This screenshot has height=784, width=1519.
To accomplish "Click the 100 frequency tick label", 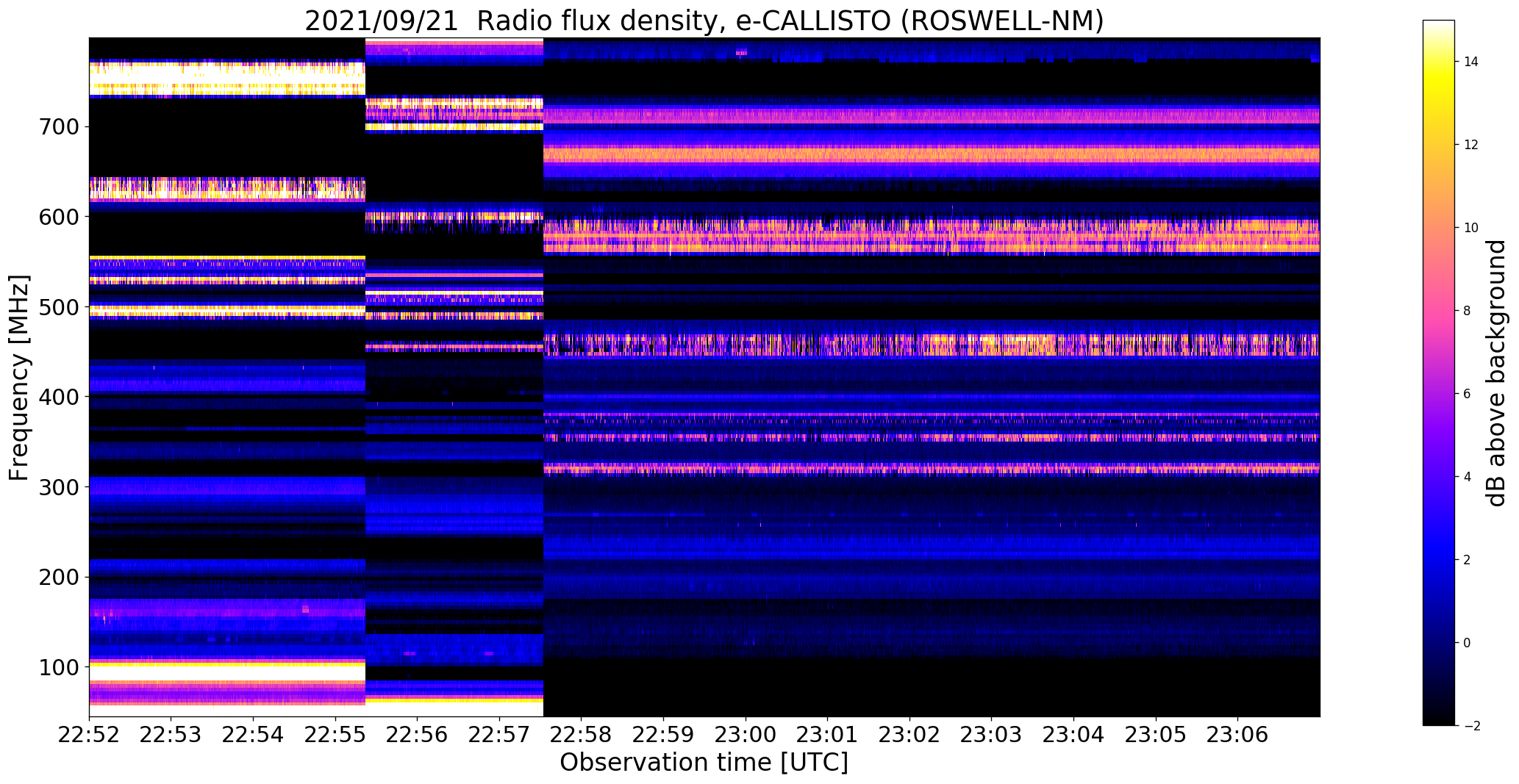I will [x=58, y=667].
